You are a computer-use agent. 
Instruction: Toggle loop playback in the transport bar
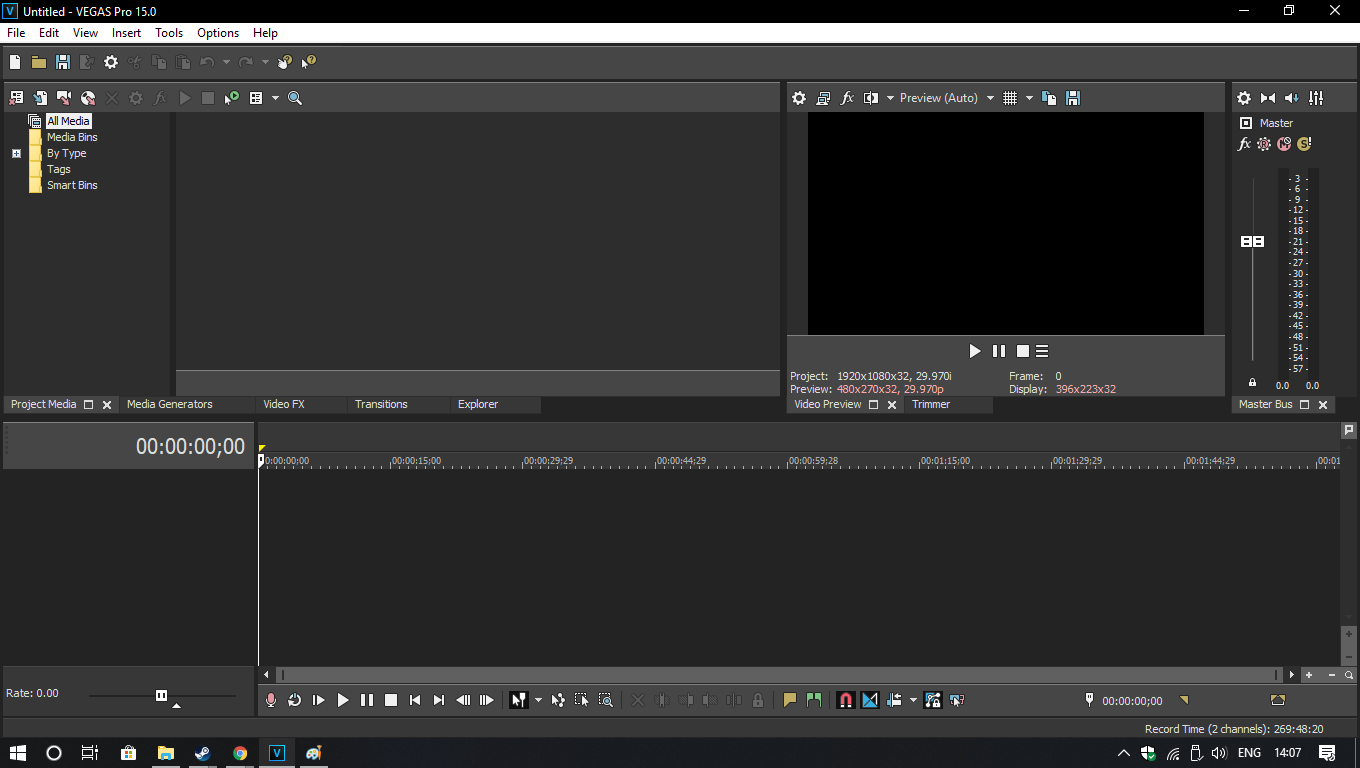[x=294, y=700]
